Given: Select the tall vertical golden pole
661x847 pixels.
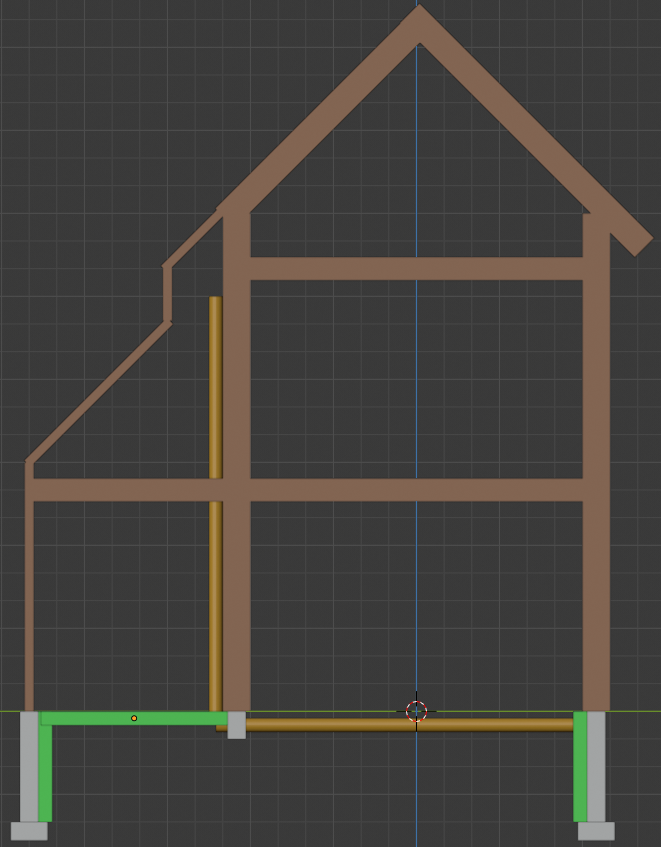Looking at the screenshot, I should tap(215, 503).
